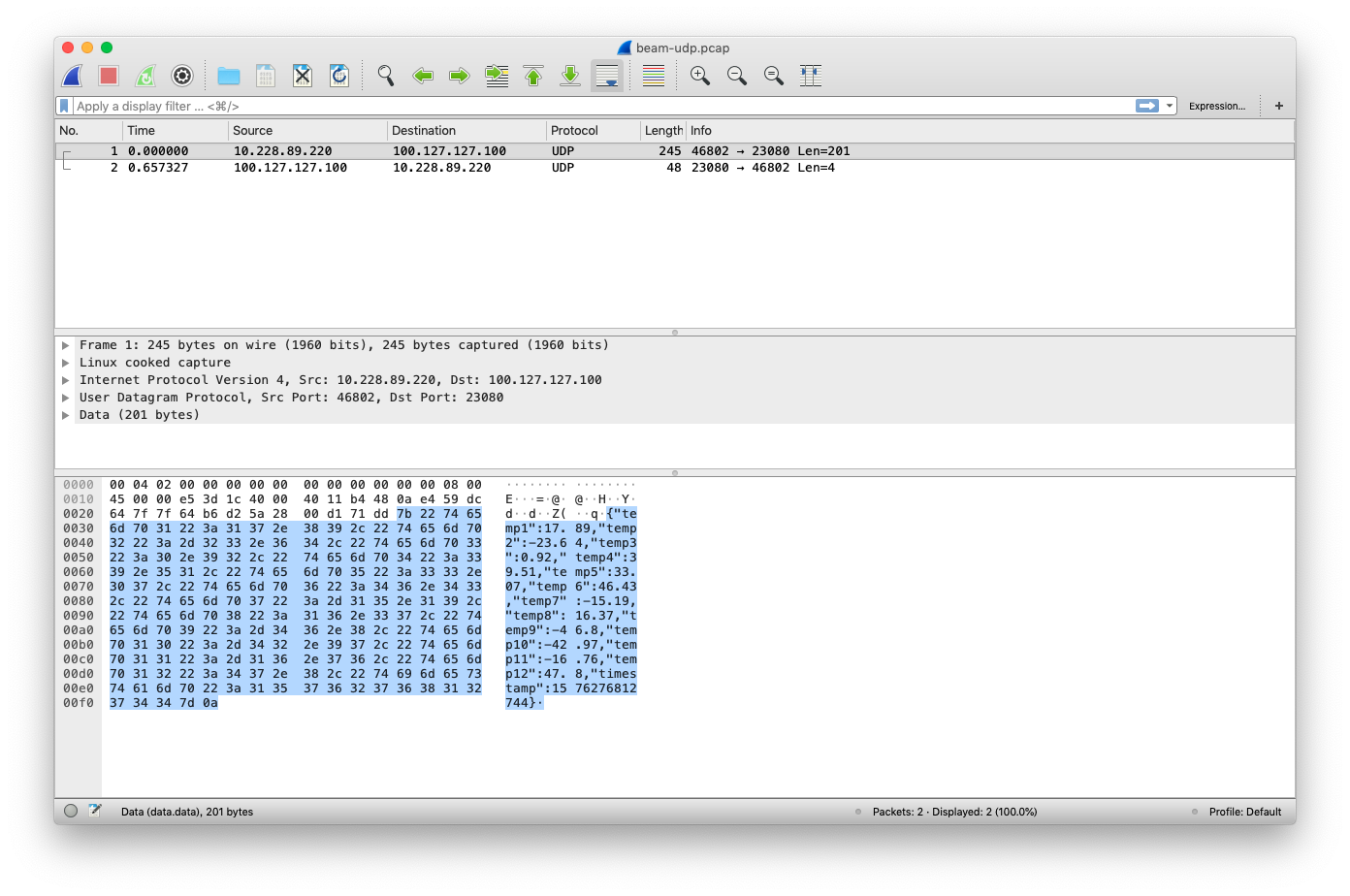Open a capture file with the folder icon
This screenshot has height=896, width=1350.
(229, 76)
